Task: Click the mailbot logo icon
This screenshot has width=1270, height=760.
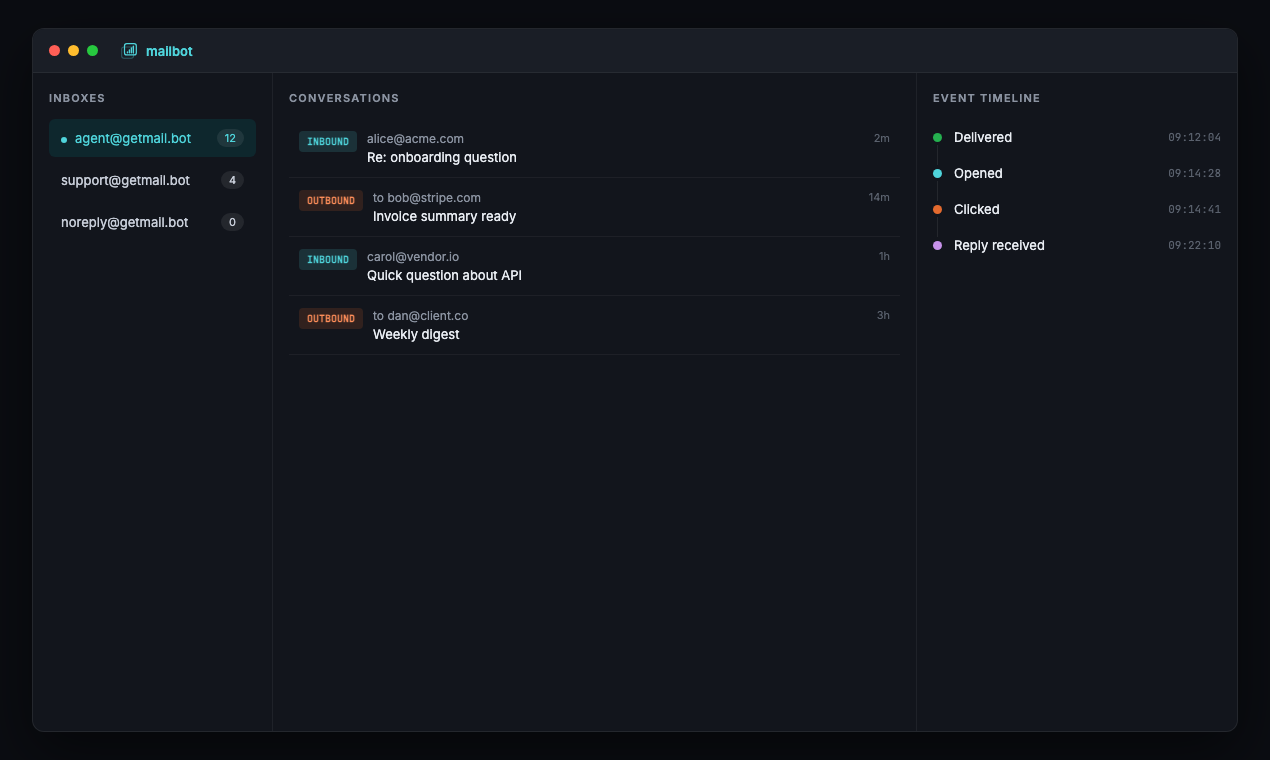Action: point(129,50)
